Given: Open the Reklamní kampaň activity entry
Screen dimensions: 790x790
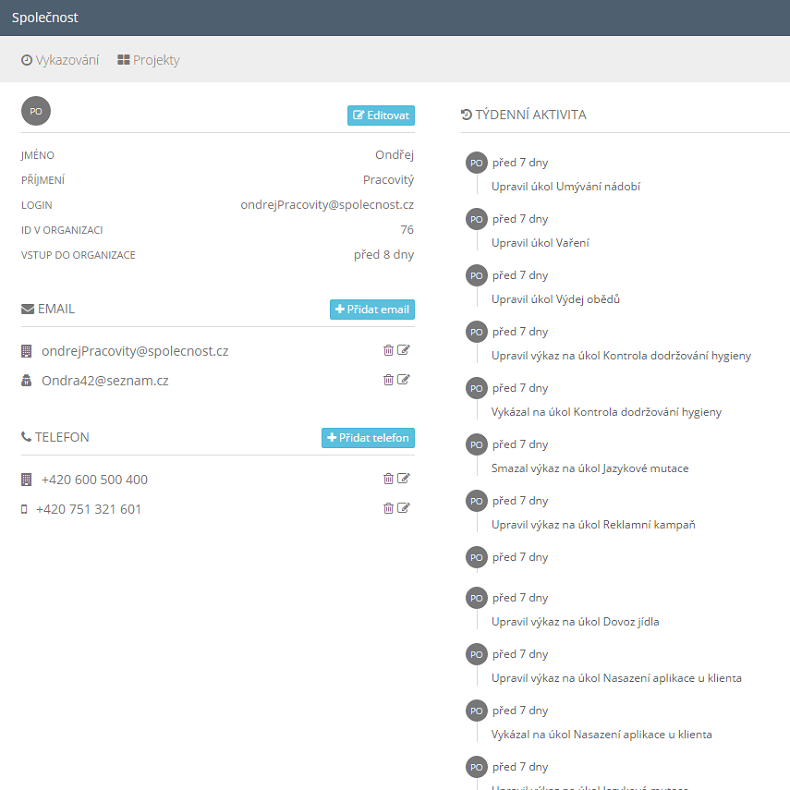Looking at the screenshot, I should point(593,524).
